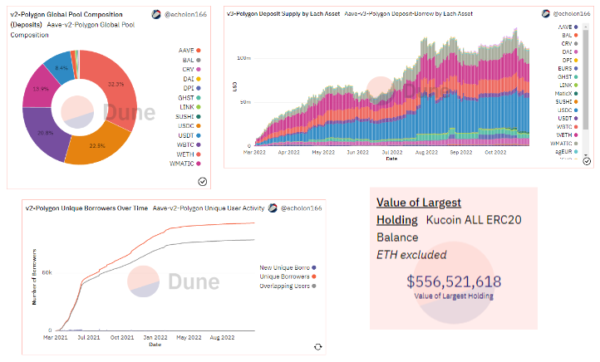
Task: Open the Aave-v3-Polygon Deposit-Borrow by Each Asset link
Action: click(409, 14)
